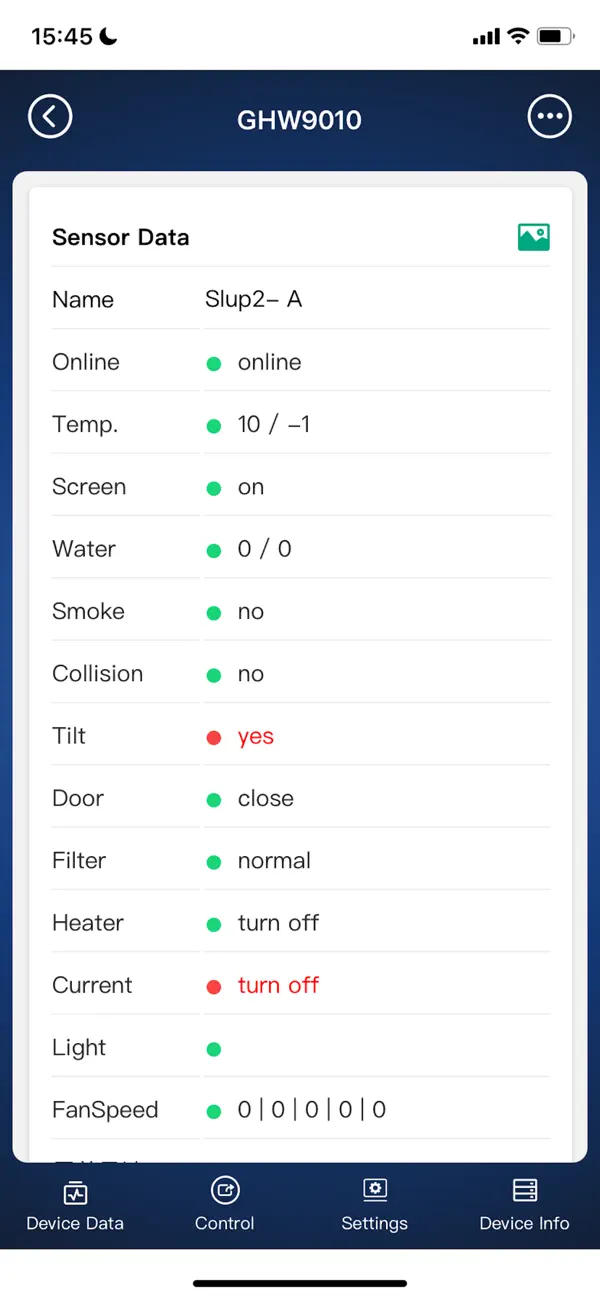Toggle the green Light indicator

click(x=213, y=1048)
